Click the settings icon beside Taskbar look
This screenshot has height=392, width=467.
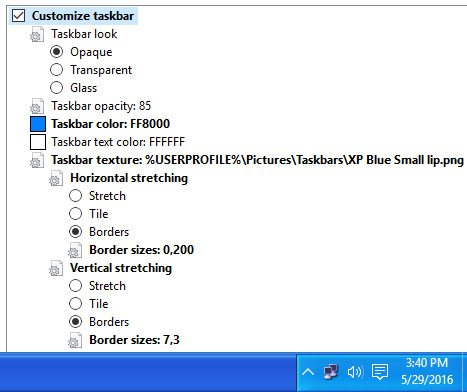click(x=37, y=34)
